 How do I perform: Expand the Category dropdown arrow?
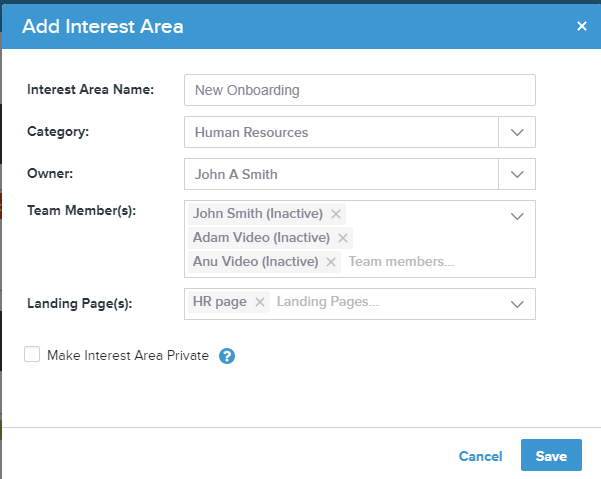point(517,132)
